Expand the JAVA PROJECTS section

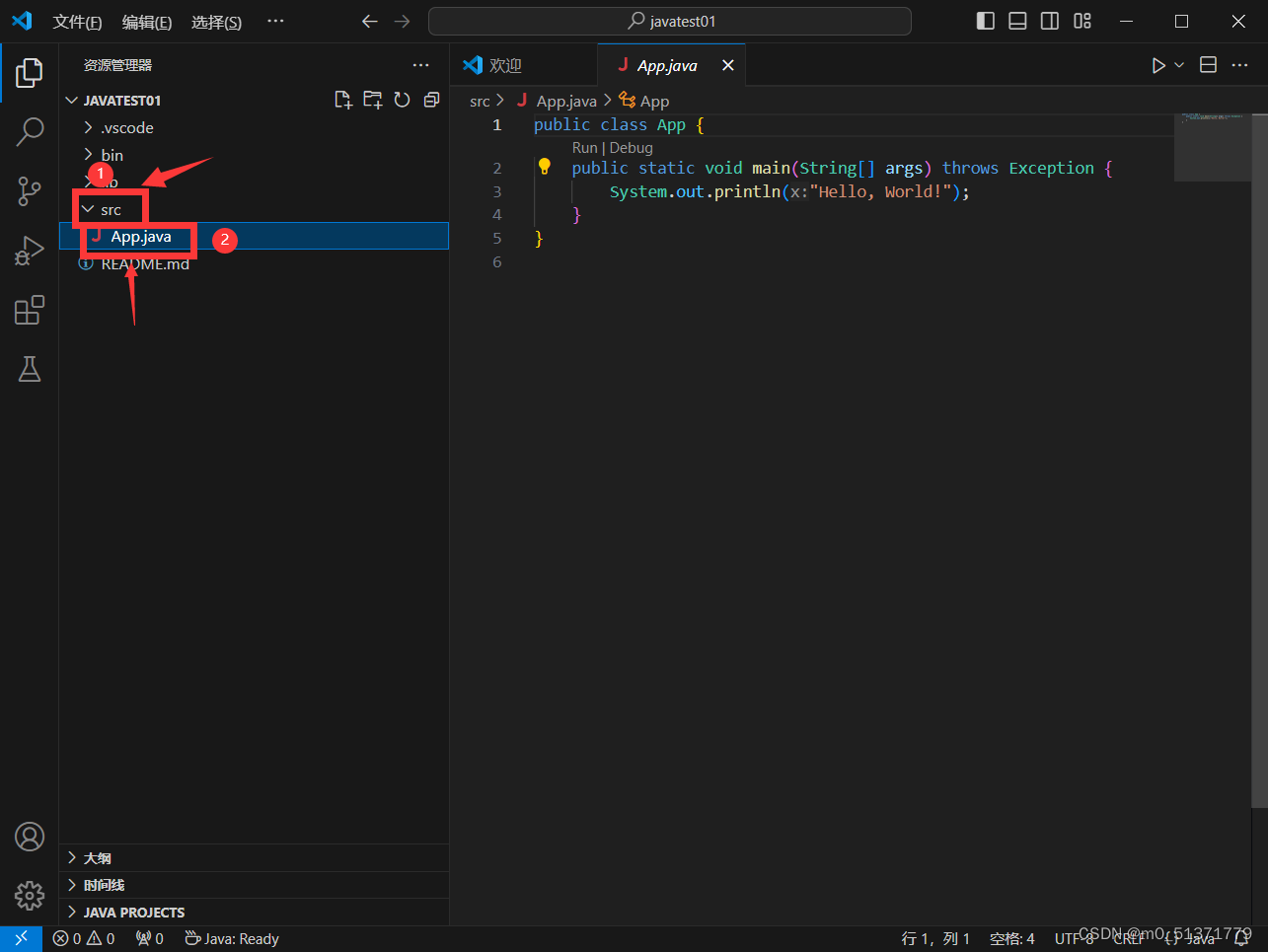click(254, 913)
